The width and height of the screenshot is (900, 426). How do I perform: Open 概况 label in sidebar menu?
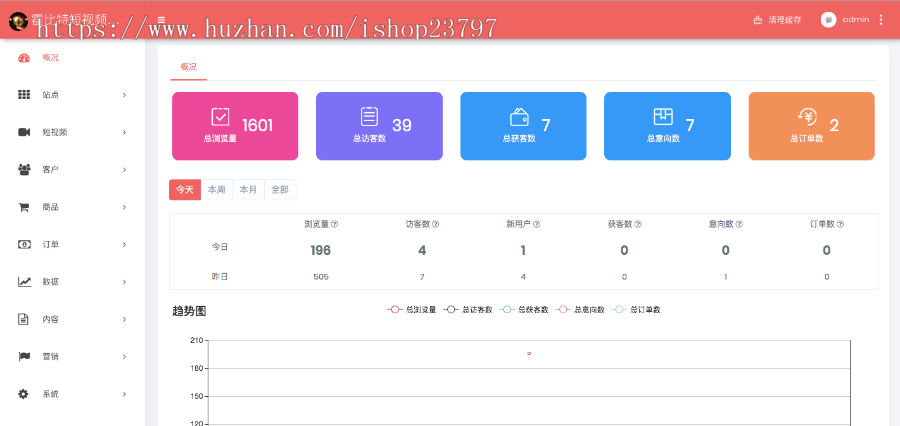point(51,58)
